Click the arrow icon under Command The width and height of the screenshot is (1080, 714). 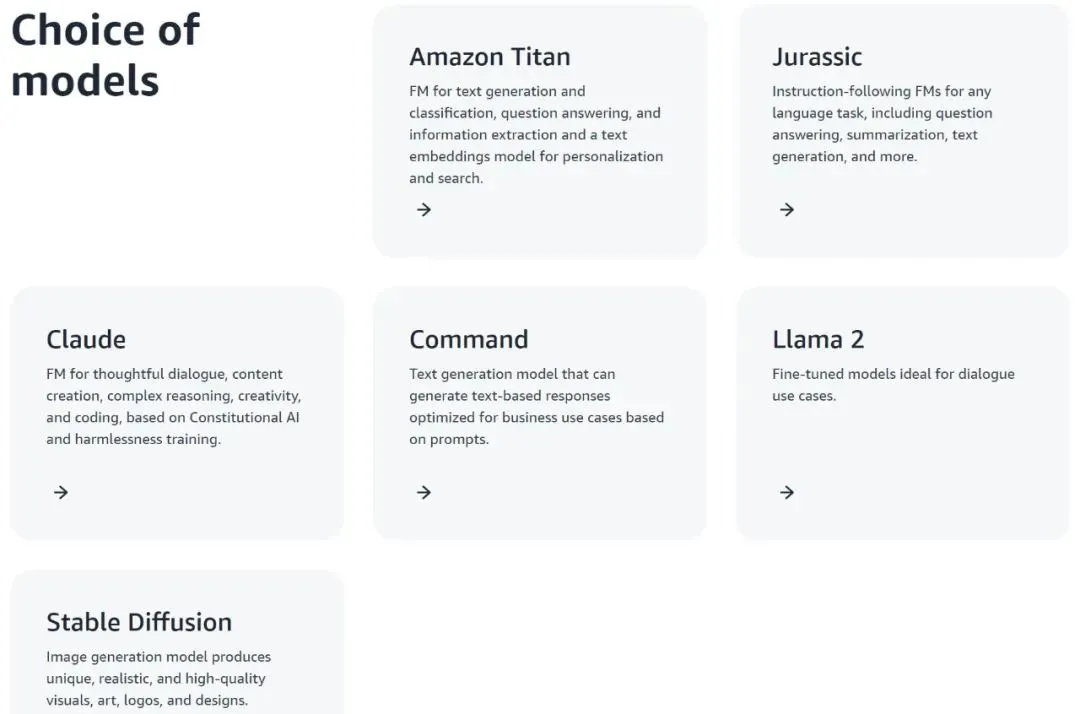(x=424, y=492)
